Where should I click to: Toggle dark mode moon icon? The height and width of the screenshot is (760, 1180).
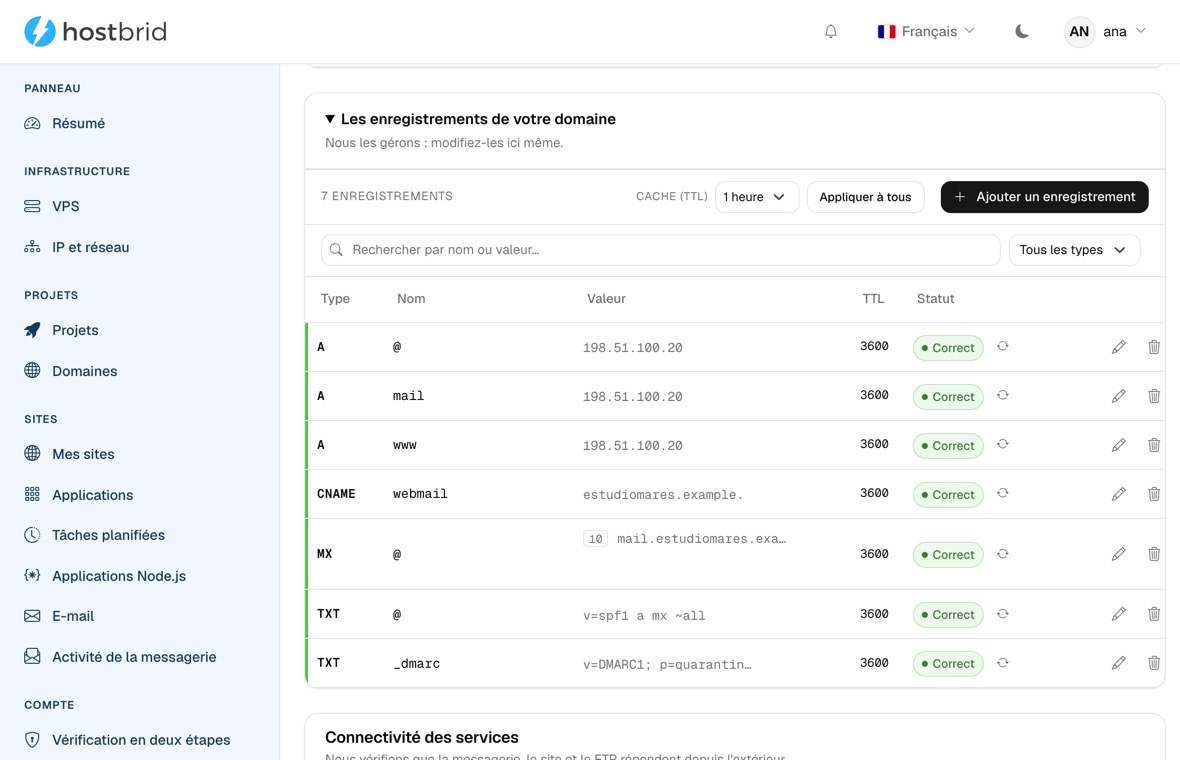(x=1021, y=32)
